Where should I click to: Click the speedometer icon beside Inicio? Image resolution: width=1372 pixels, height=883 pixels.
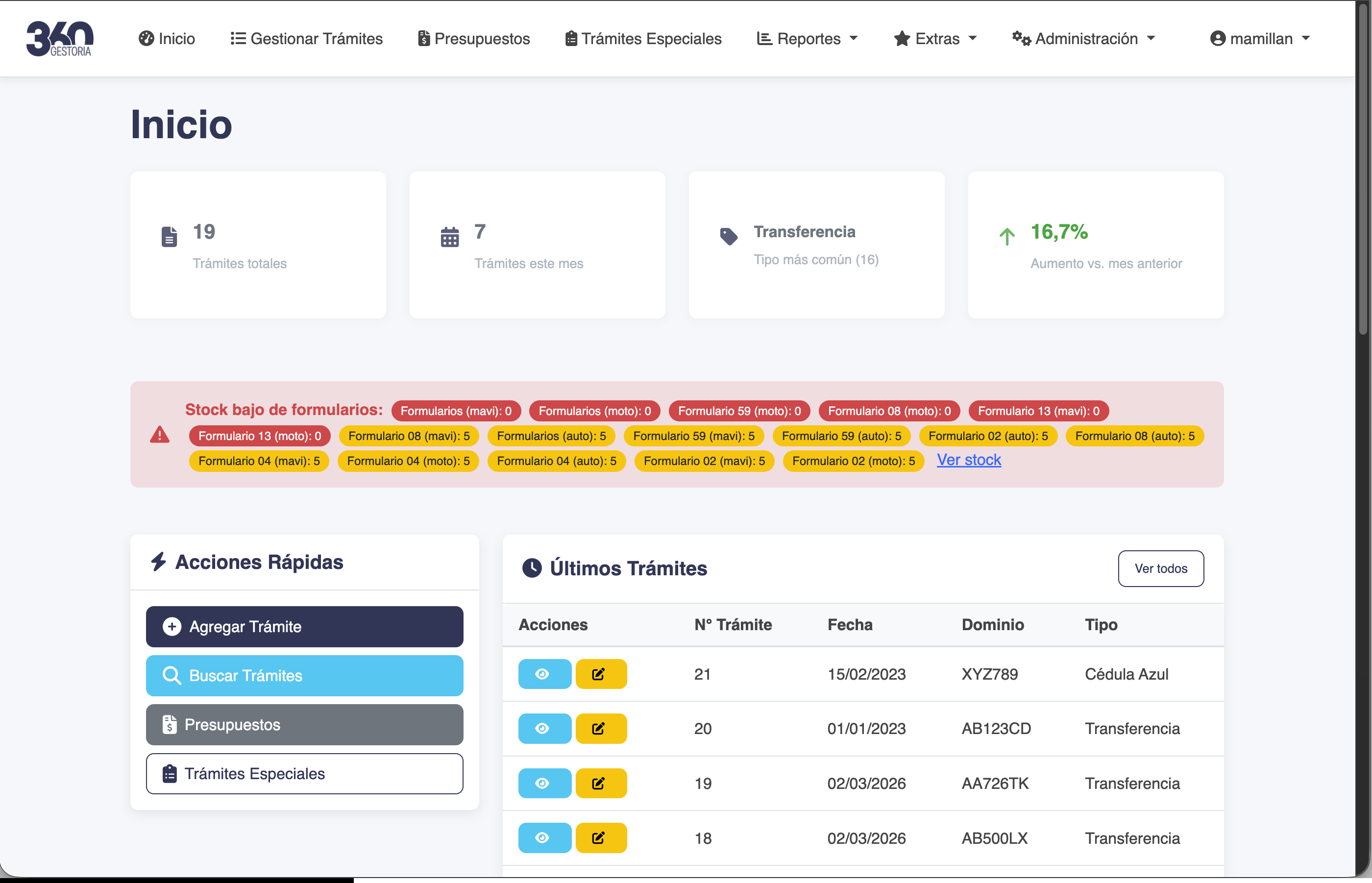146,38
